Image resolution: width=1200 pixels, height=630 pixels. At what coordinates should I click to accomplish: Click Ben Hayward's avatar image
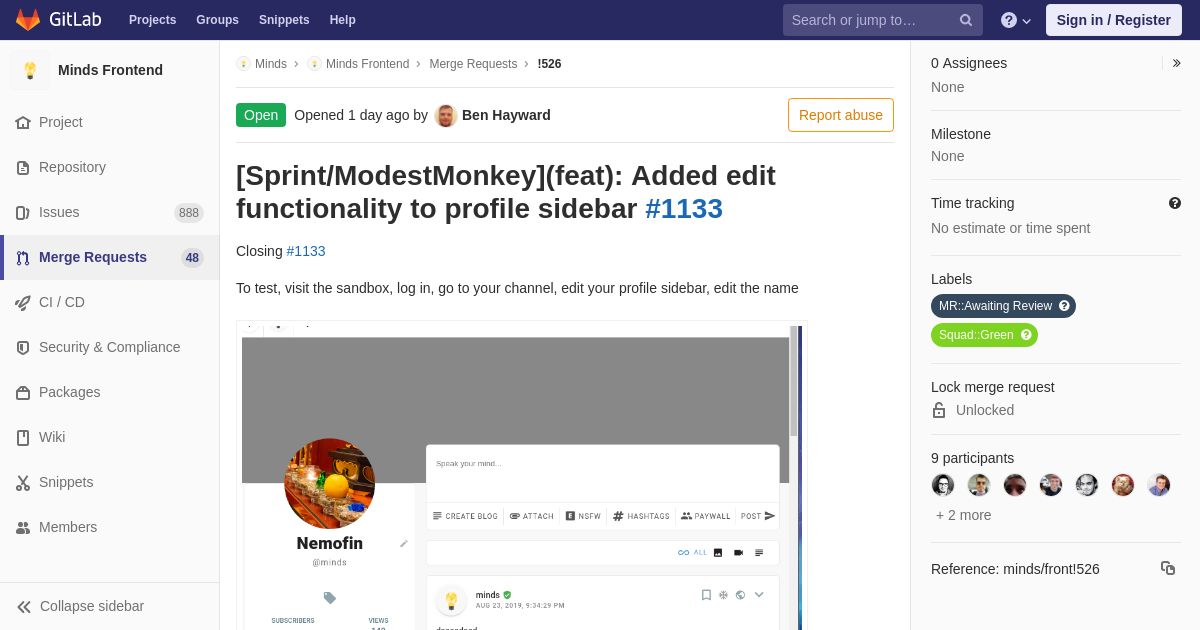tap(446, 115)
